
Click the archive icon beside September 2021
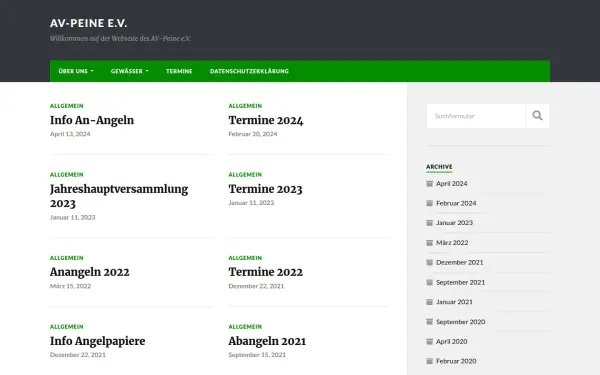point(429,282)
